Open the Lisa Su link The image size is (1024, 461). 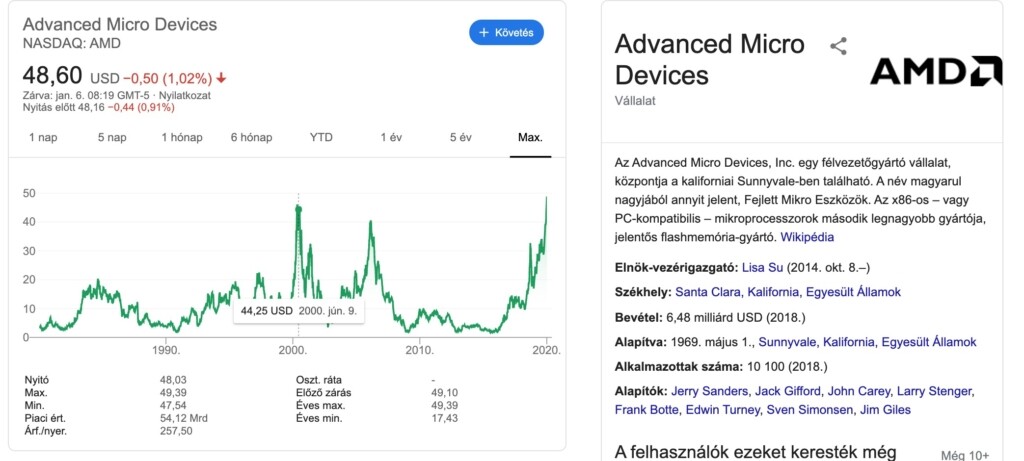(764, 267)
